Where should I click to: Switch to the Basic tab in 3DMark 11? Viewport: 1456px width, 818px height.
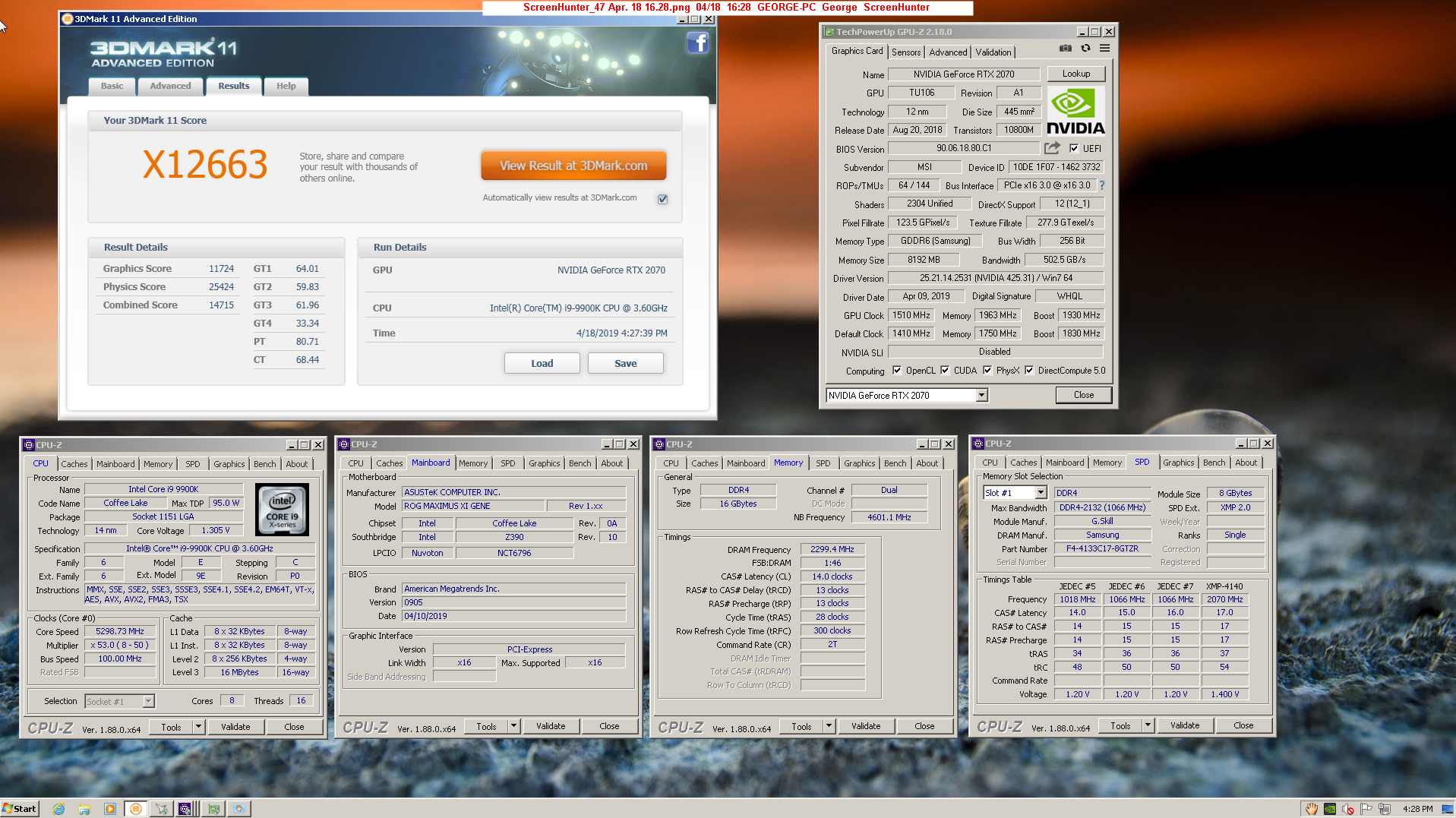click(x=112, y=86)
